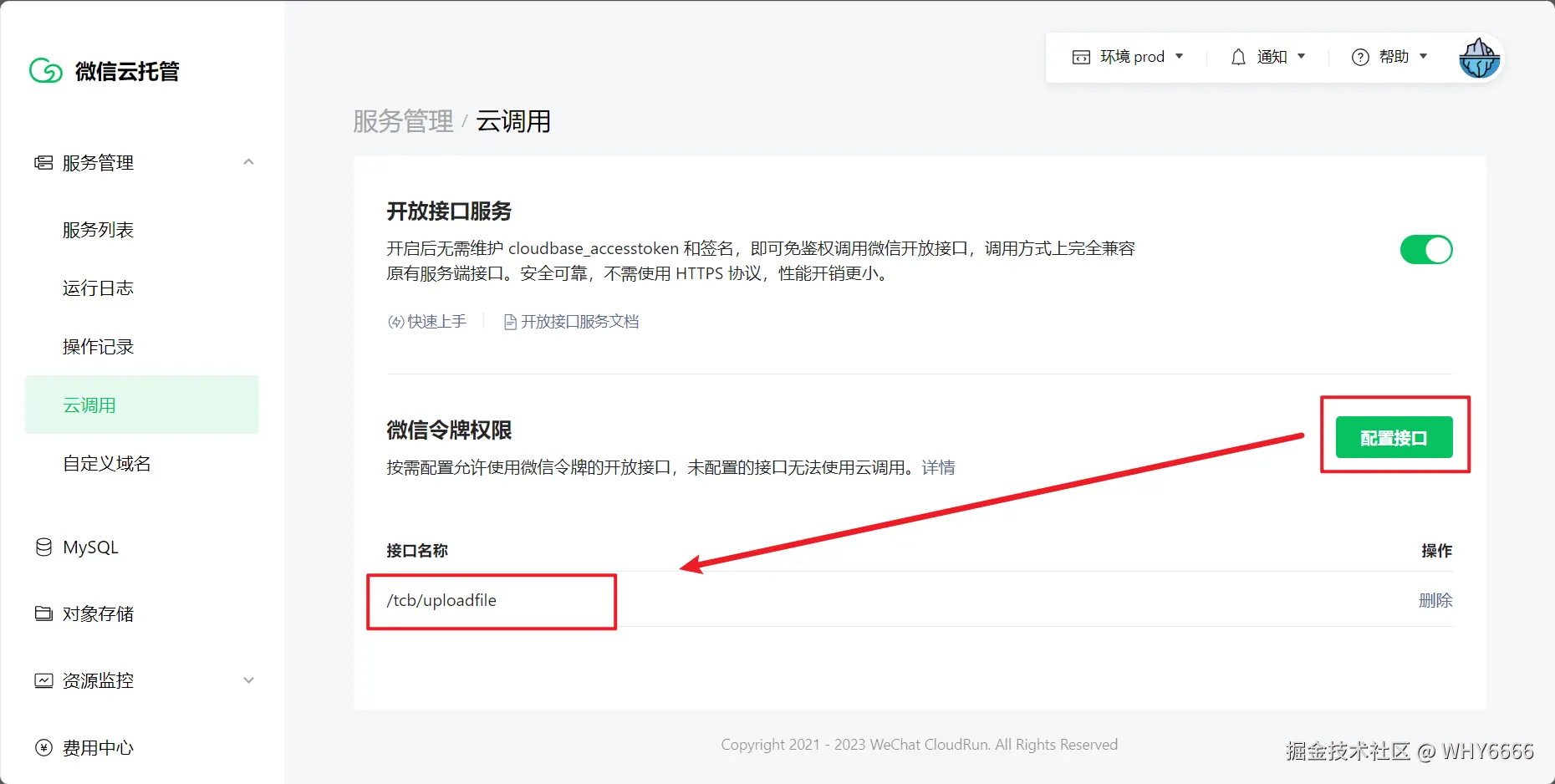The width and height of the screenshot is (1555, 784).
Task: Click the 微信云托管 cloud logo icon
Action: click(x=46, y=71)
